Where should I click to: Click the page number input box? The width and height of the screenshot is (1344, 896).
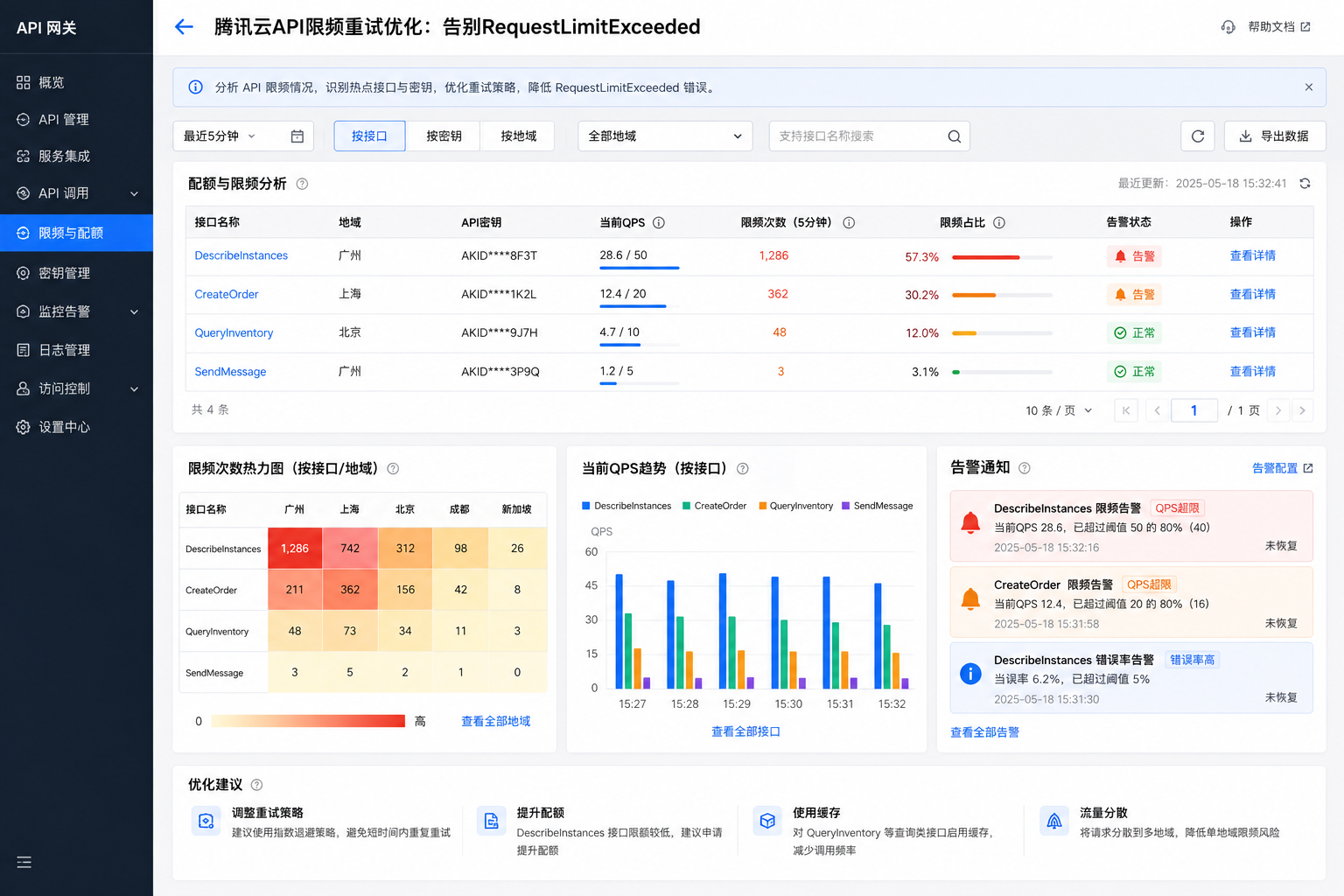click(1193, 410)
